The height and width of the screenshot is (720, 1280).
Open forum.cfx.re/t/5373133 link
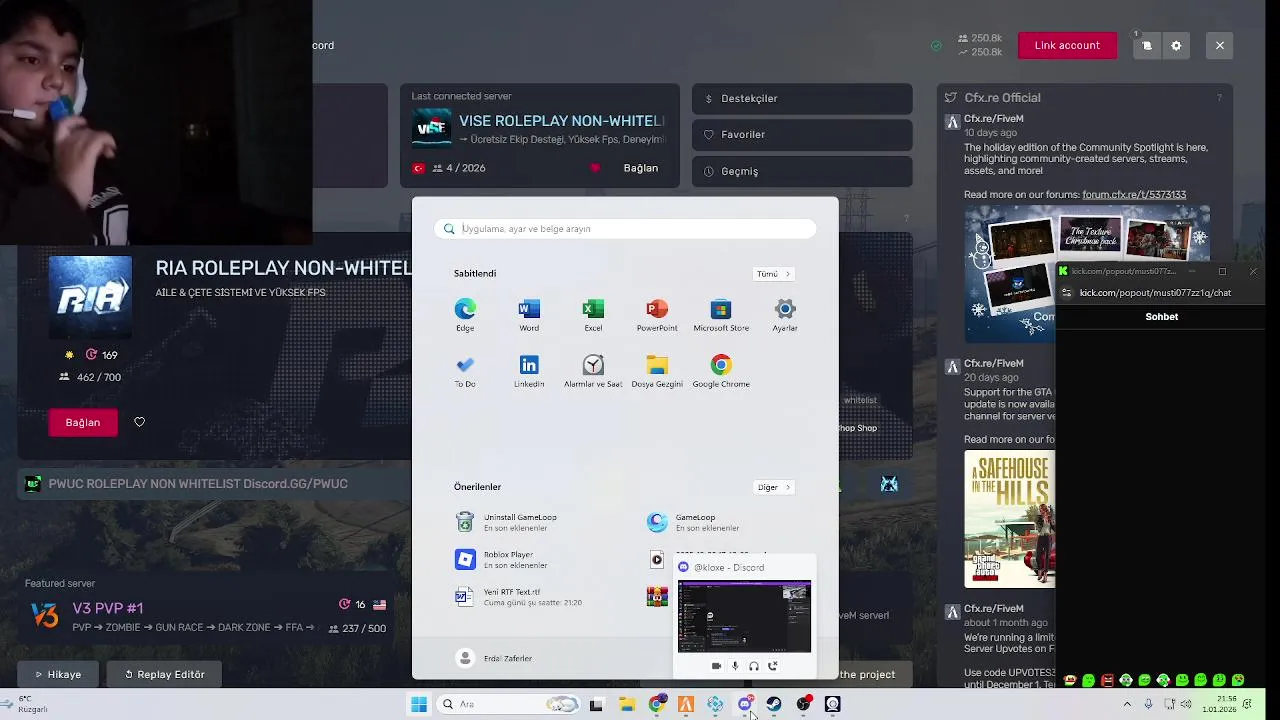(1134, 195)
